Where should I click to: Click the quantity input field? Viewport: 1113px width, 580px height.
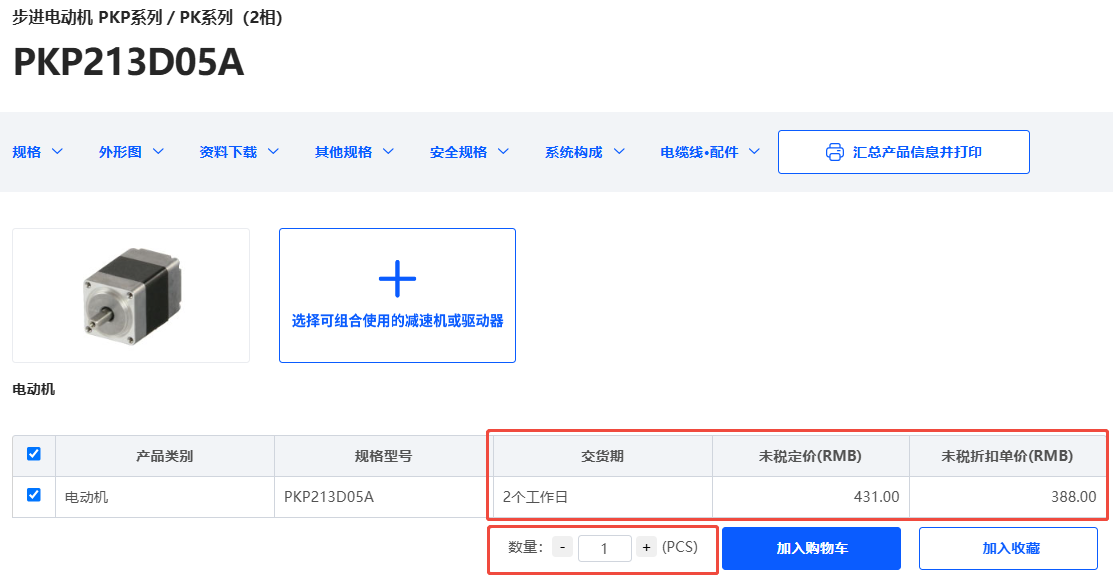(604, 548)
